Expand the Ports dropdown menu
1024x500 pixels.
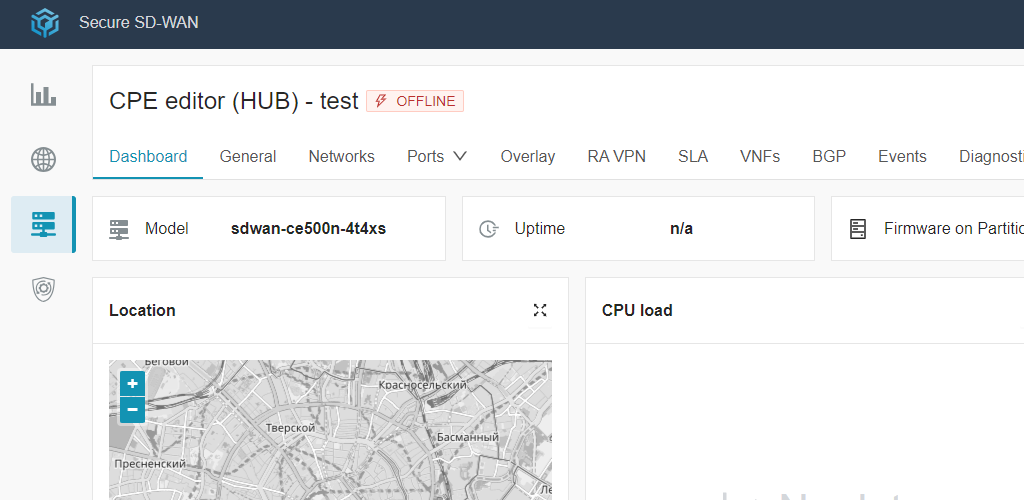437,156
